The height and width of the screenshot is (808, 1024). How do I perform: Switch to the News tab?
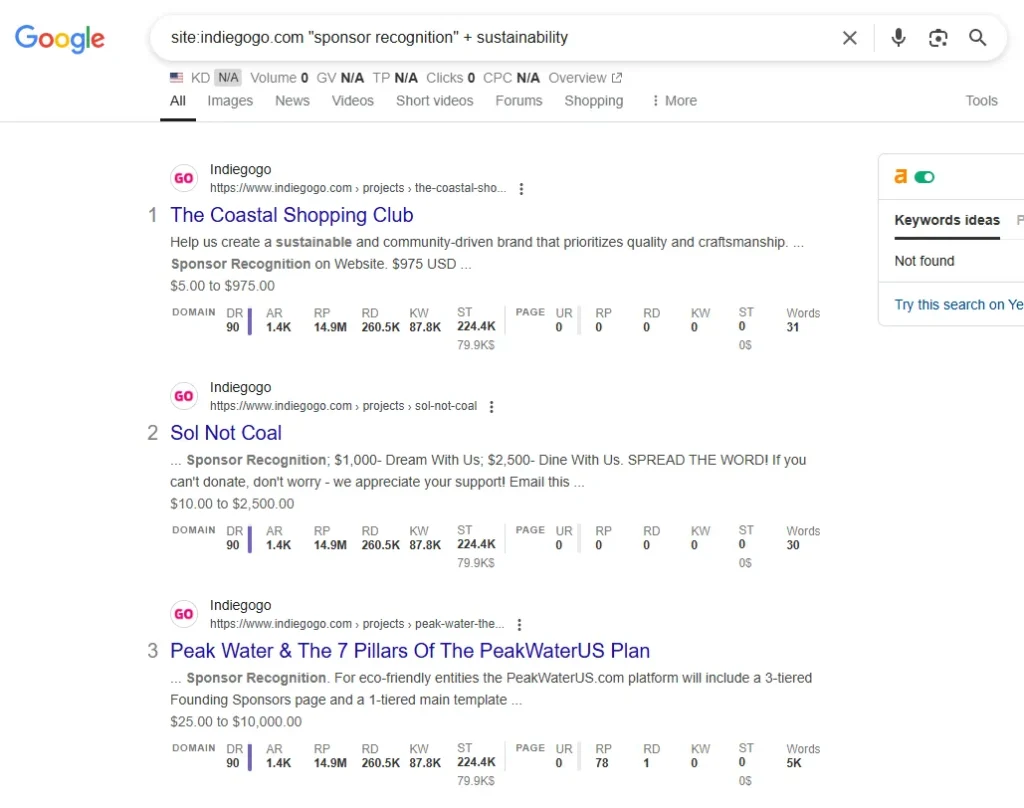[x=292, y=101]
